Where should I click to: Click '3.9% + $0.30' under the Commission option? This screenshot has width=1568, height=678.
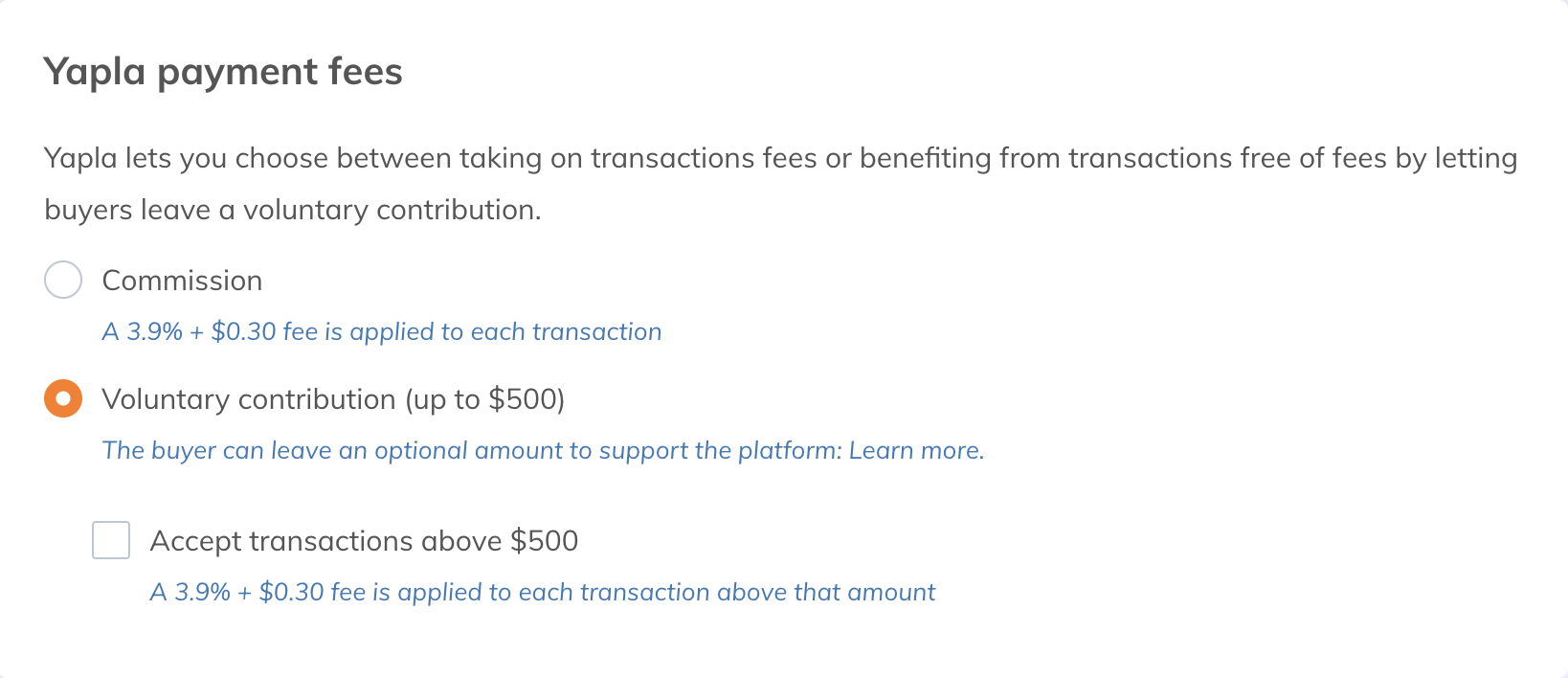click(201, 332)
